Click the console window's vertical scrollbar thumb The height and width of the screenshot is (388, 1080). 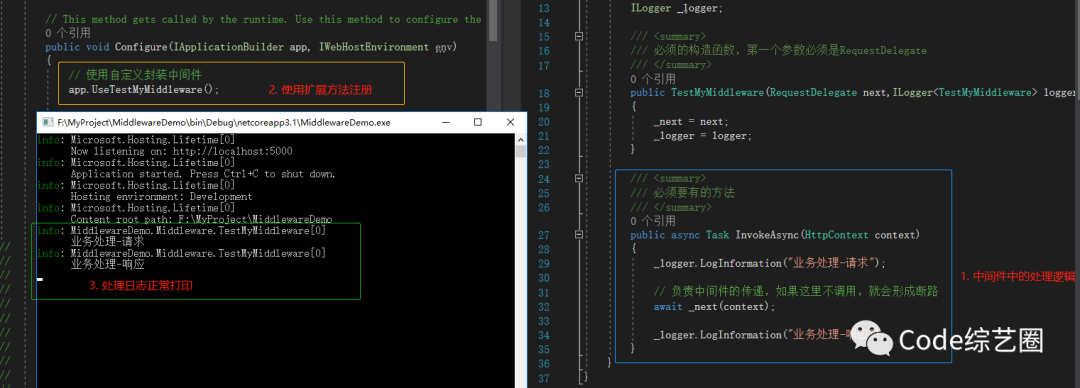tap(521, 152)
